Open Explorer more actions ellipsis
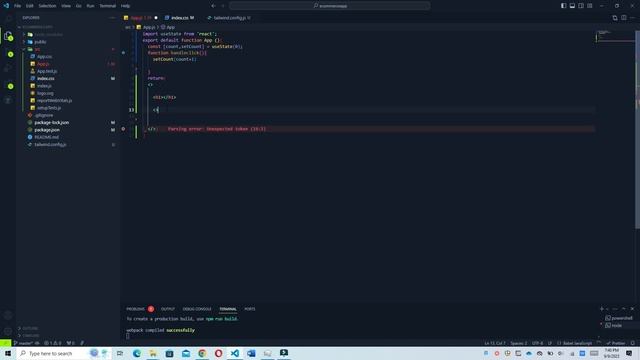The height and width of the screenshot is (360, 640). tap(112, 18)
